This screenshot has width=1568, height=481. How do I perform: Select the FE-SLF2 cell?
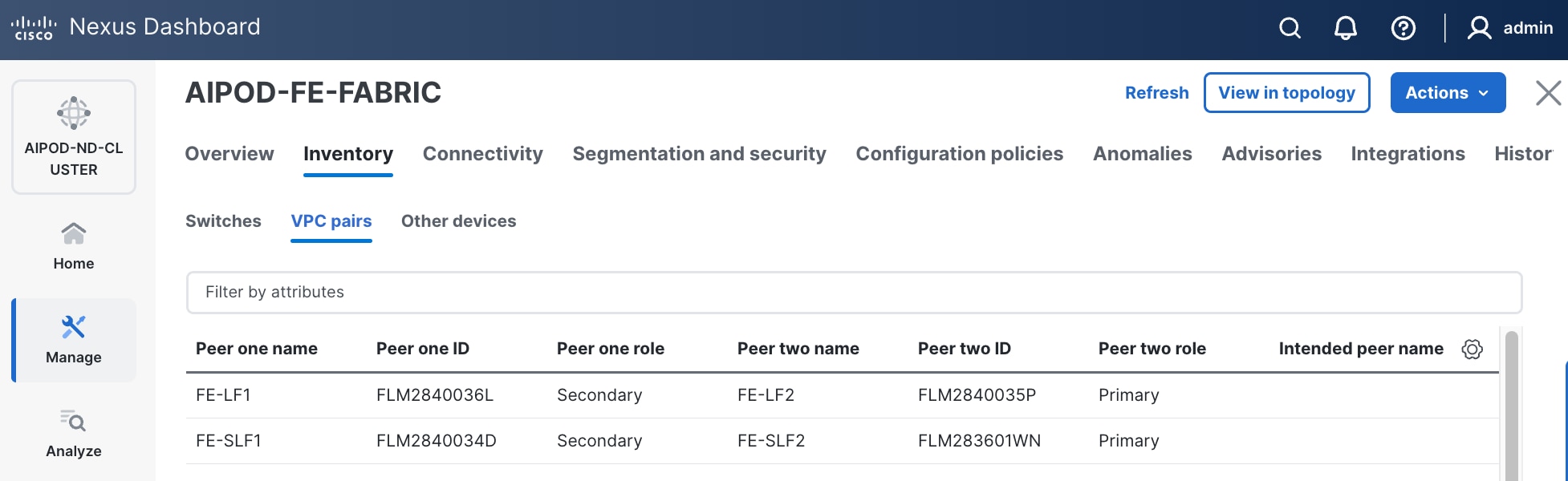point(771,441)
